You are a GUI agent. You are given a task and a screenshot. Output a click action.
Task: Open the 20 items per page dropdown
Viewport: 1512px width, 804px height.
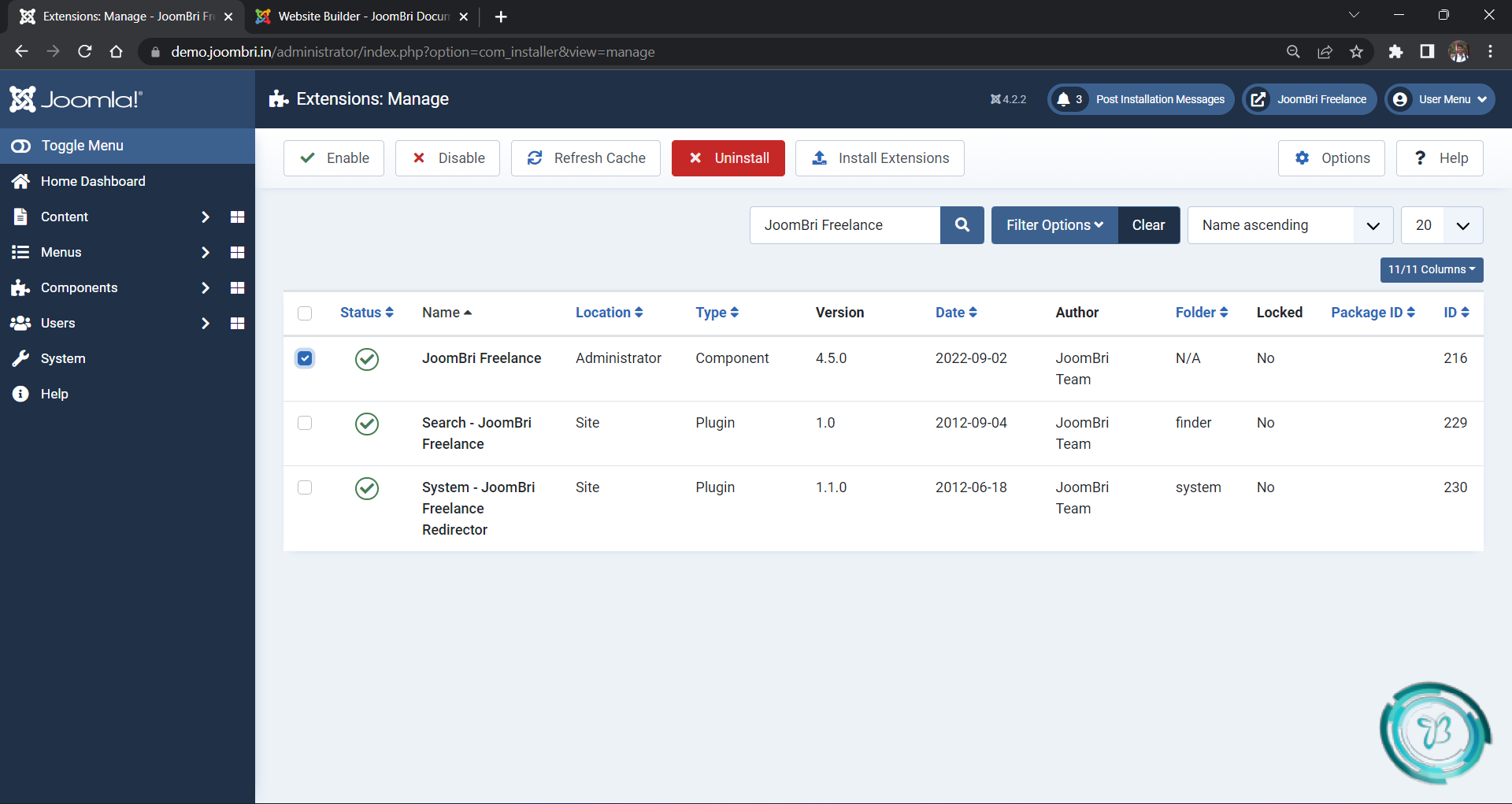1442,225
